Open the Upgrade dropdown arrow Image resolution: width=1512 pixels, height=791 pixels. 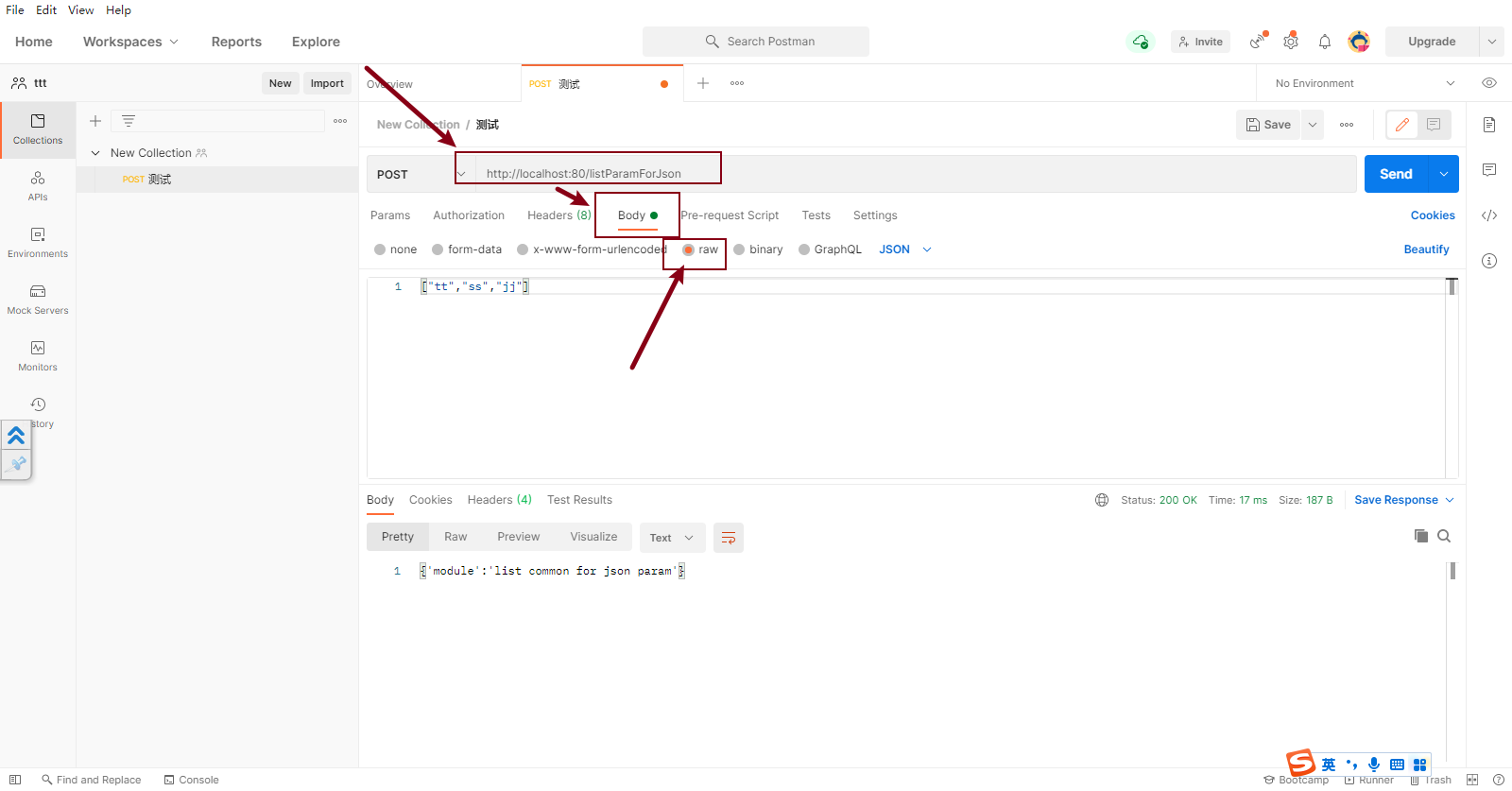pos(1492,42)
